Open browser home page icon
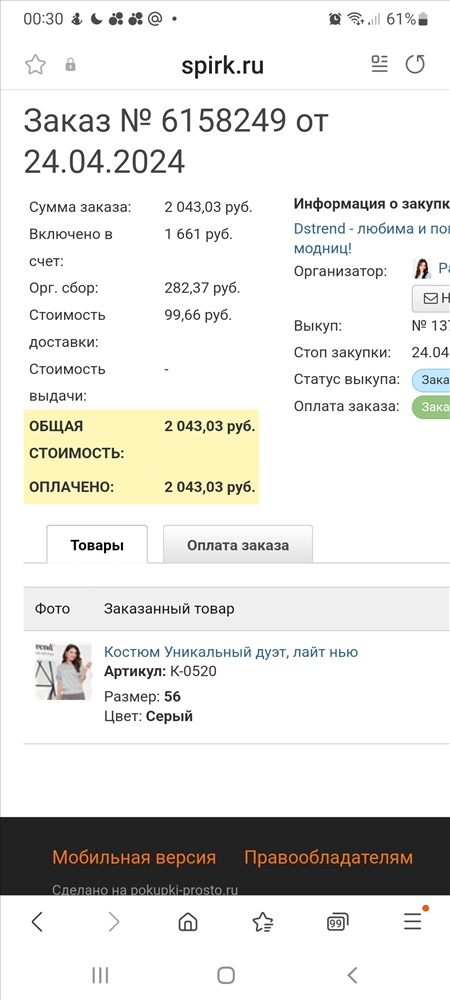Screen dimensions: 450x1000 (x=187, y=922)
